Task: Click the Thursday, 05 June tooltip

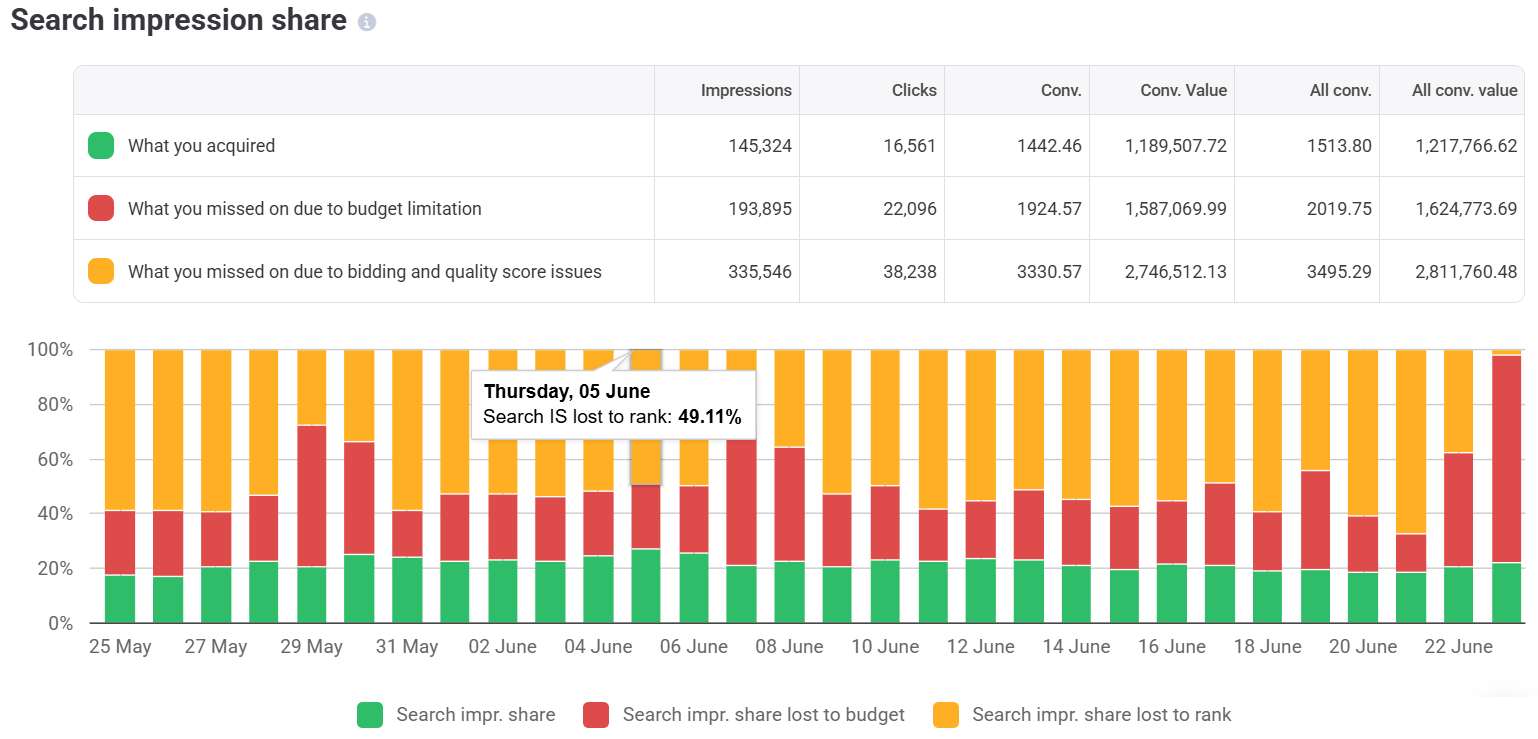Action: (x=612, y=405)
